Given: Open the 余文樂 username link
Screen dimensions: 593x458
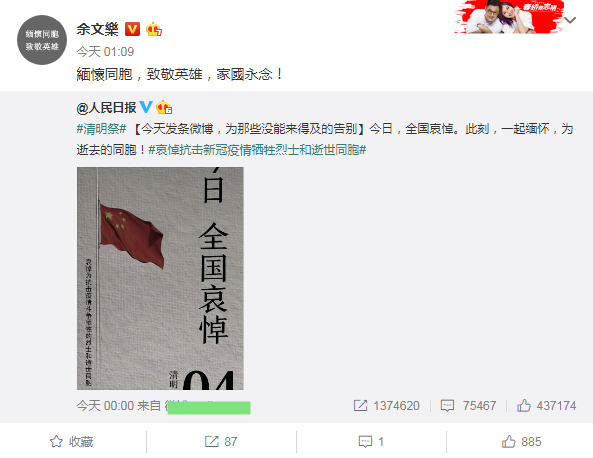Looking at the screenshot, I should point(98,29).
